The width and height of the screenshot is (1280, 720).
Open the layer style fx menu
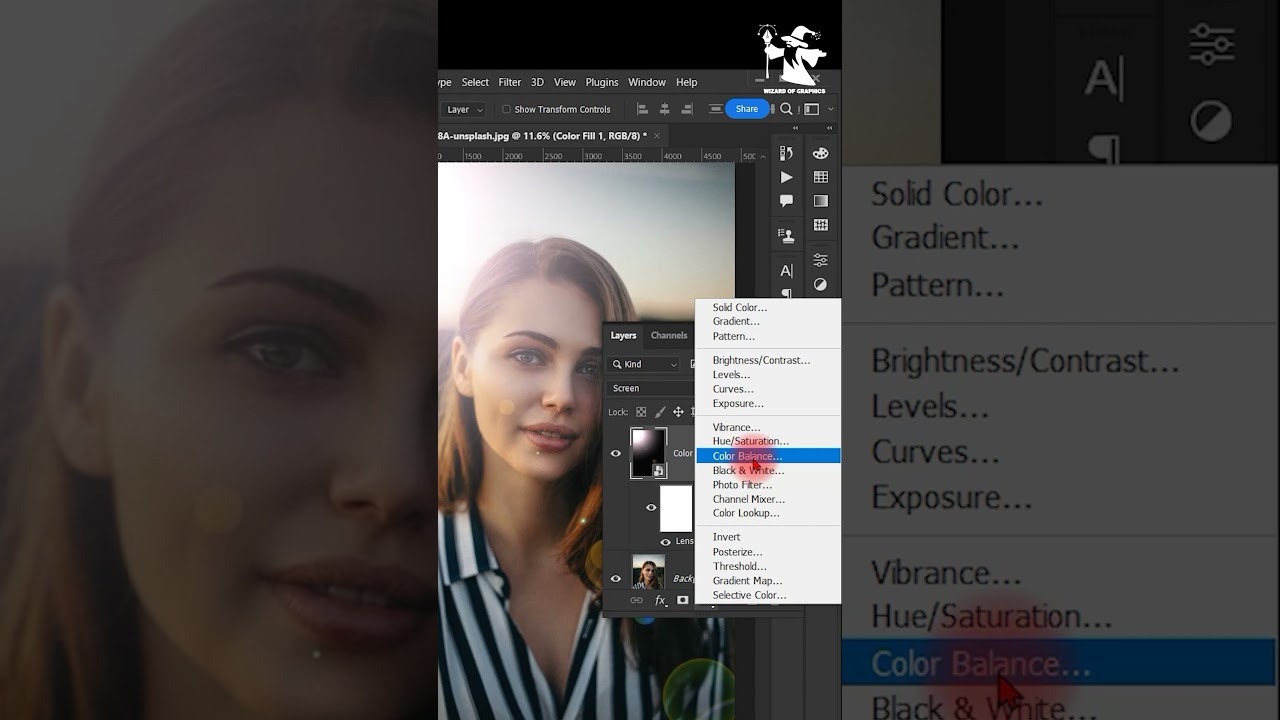click(x=660, y=600)
